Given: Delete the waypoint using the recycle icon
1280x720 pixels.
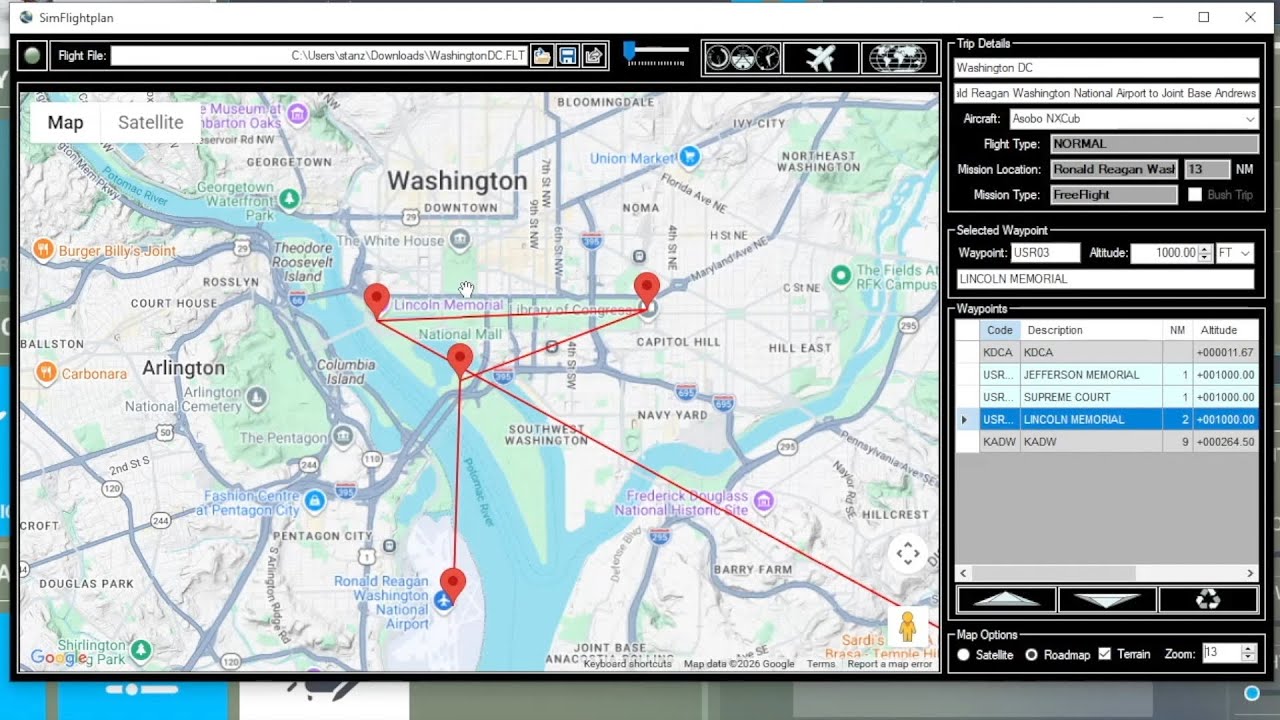Looking at the screenshot, I should 1208,599.
